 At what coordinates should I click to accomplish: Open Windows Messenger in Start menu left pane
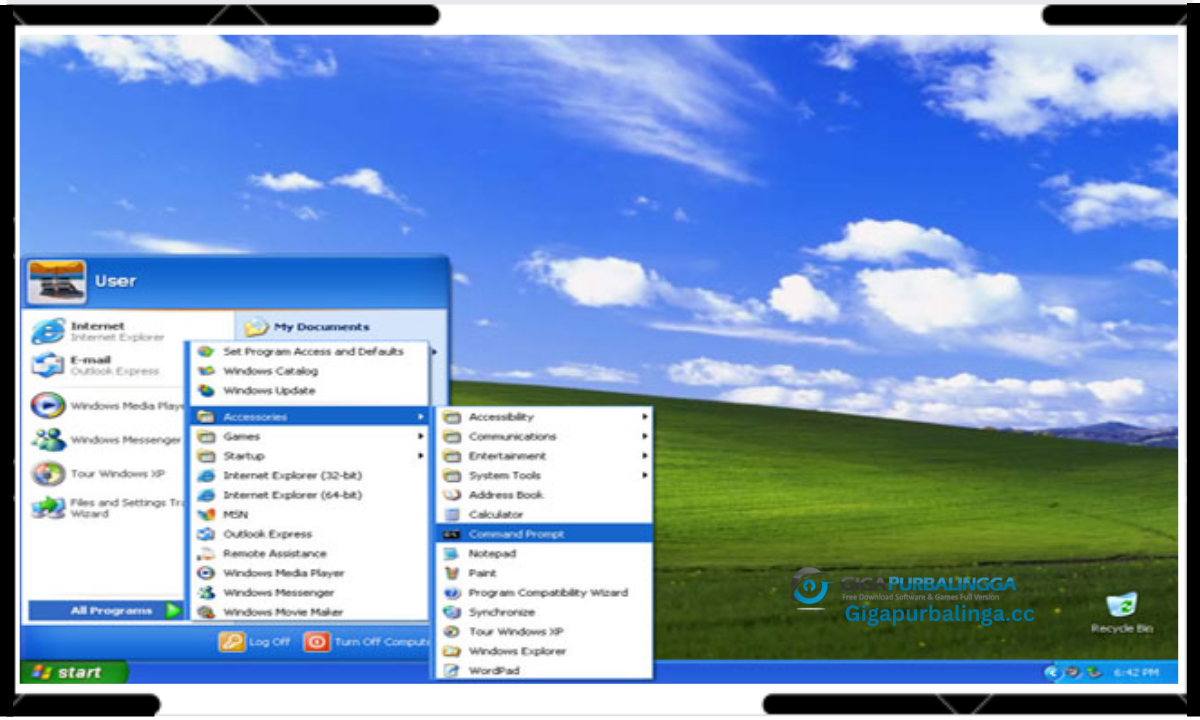point(105,440)
